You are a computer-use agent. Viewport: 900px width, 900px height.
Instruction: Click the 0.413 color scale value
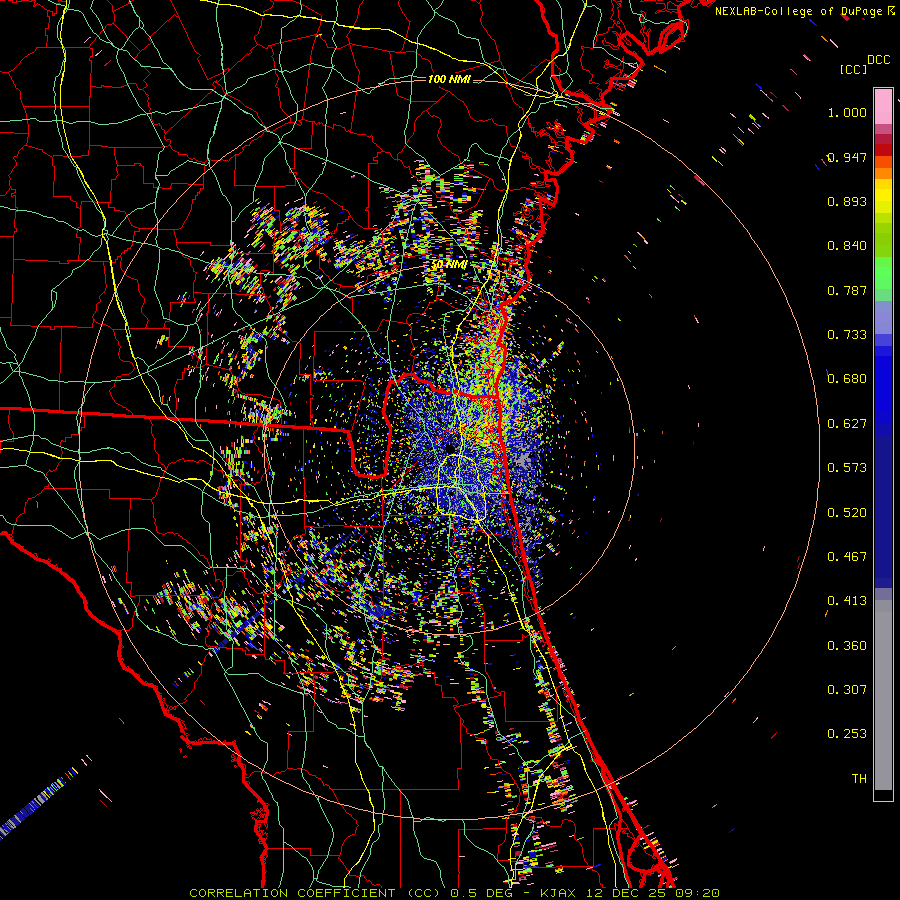[x=847, y=601]
